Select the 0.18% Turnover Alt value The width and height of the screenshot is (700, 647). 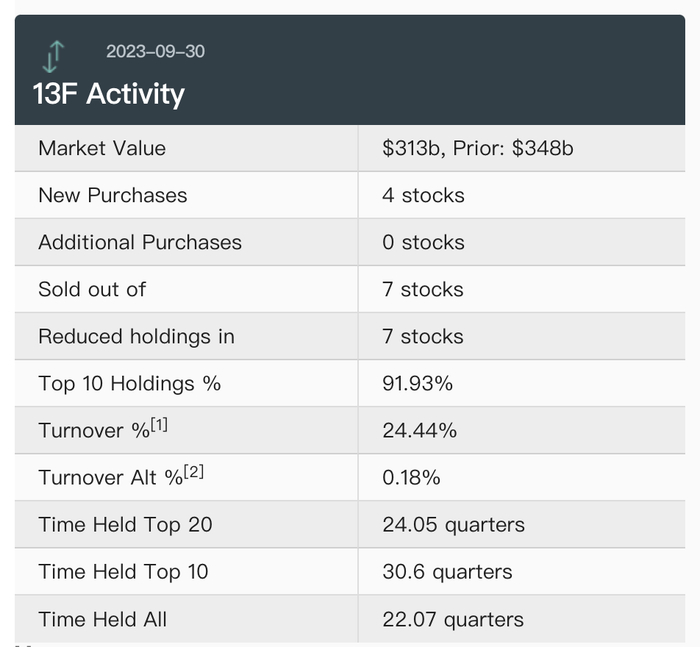pos(411,477)
